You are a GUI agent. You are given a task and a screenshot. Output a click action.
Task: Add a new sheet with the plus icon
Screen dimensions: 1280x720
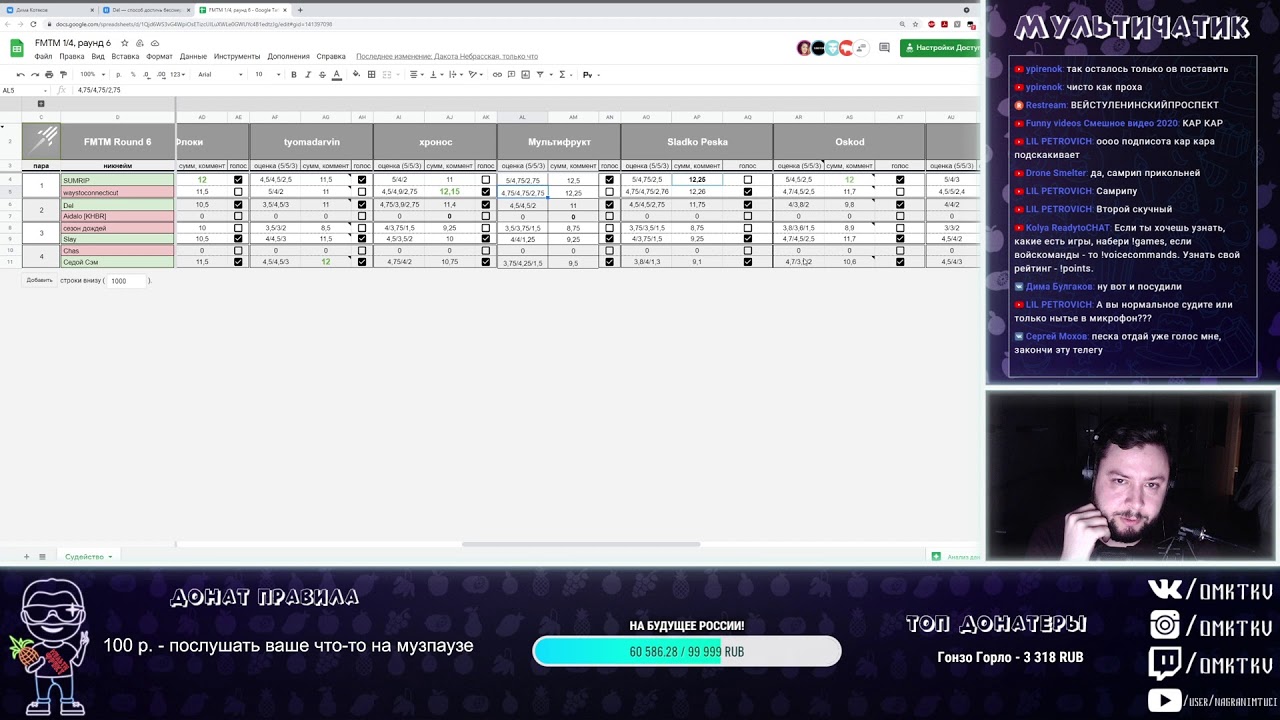[27, 556]
